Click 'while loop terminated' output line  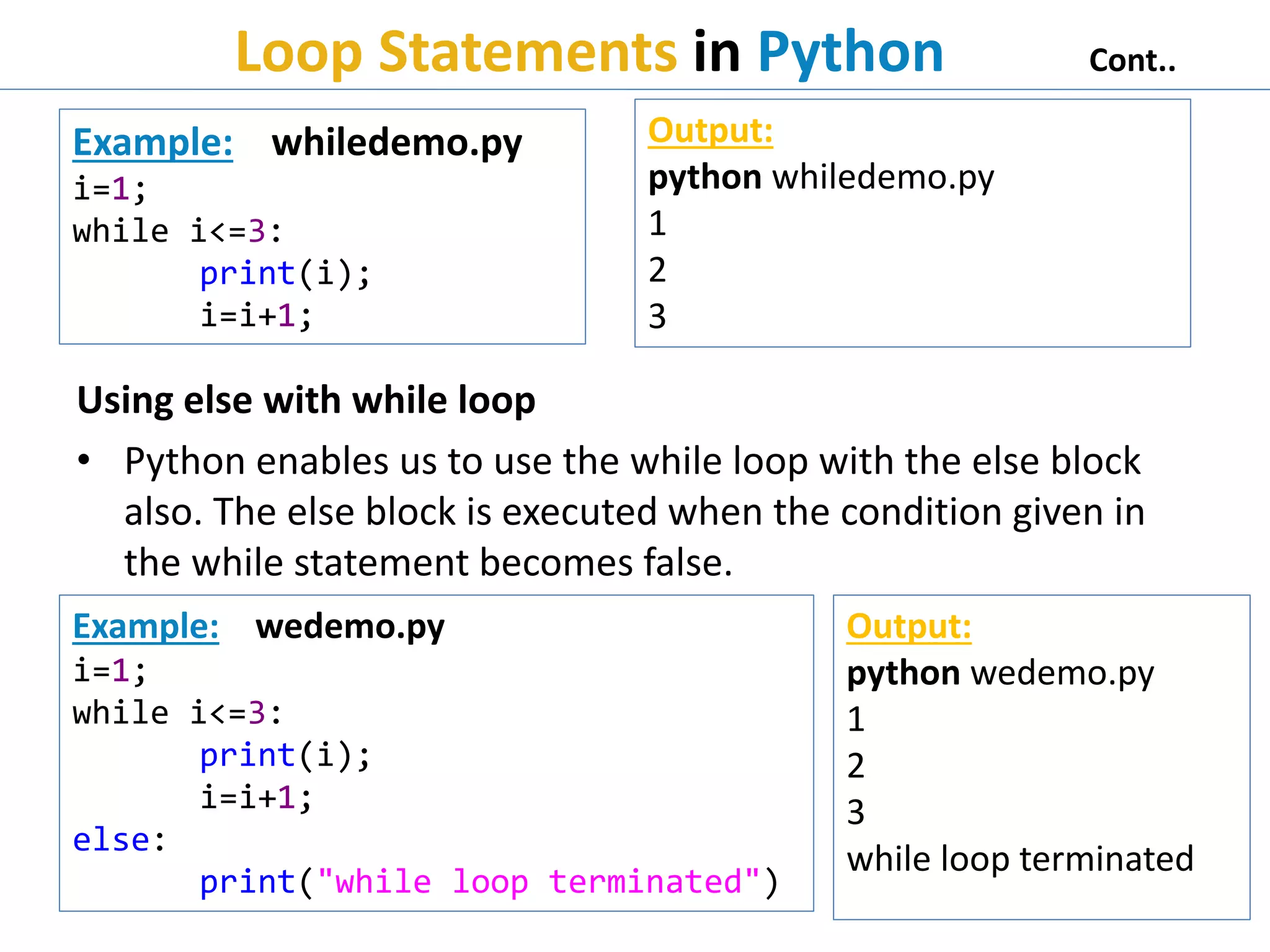(x=1019, y=859)
